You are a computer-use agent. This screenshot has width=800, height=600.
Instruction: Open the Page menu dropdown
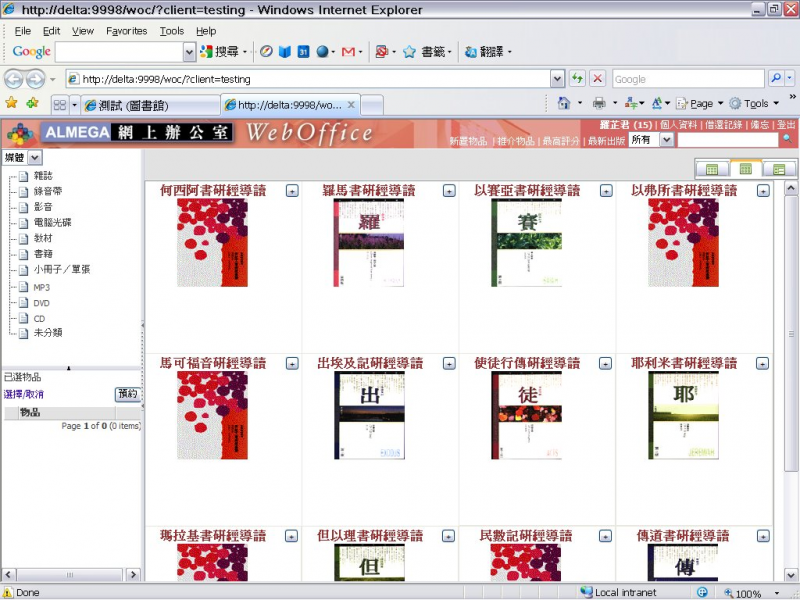point(700,104)
